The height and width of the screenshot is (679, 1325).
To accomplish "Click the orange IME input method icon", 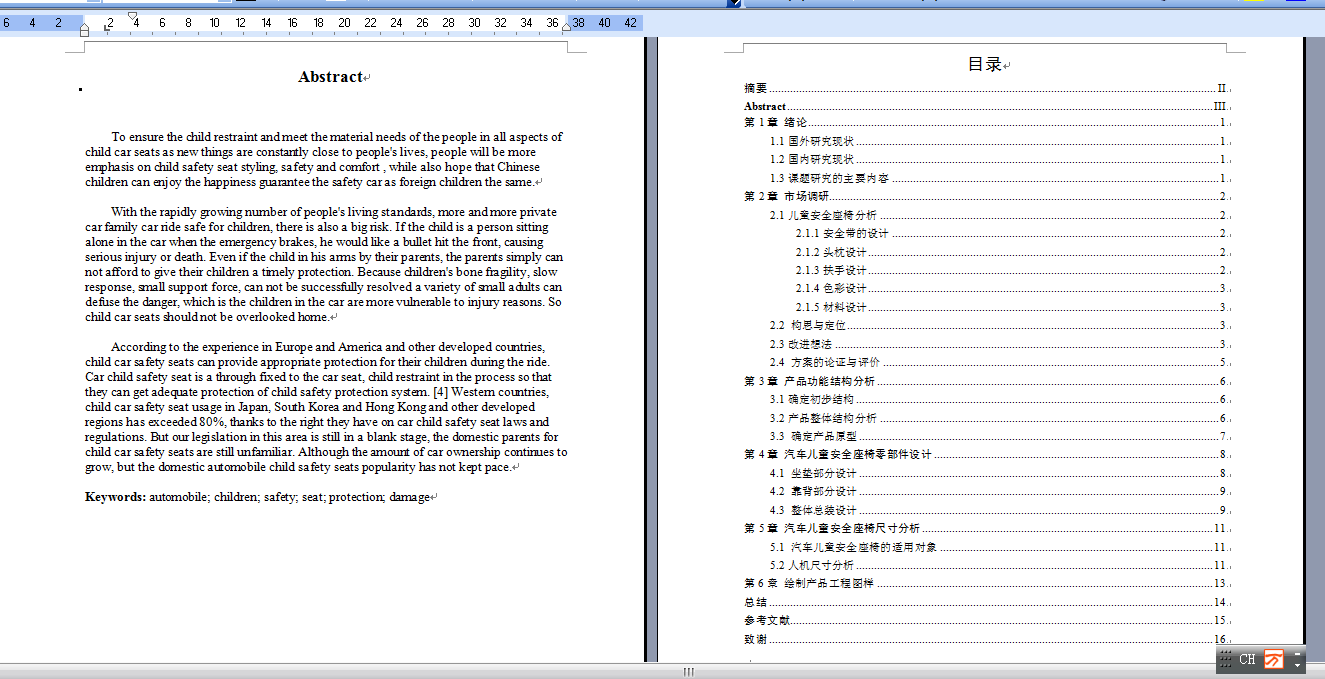I will pyautogui.click(x=1273, y=660).
